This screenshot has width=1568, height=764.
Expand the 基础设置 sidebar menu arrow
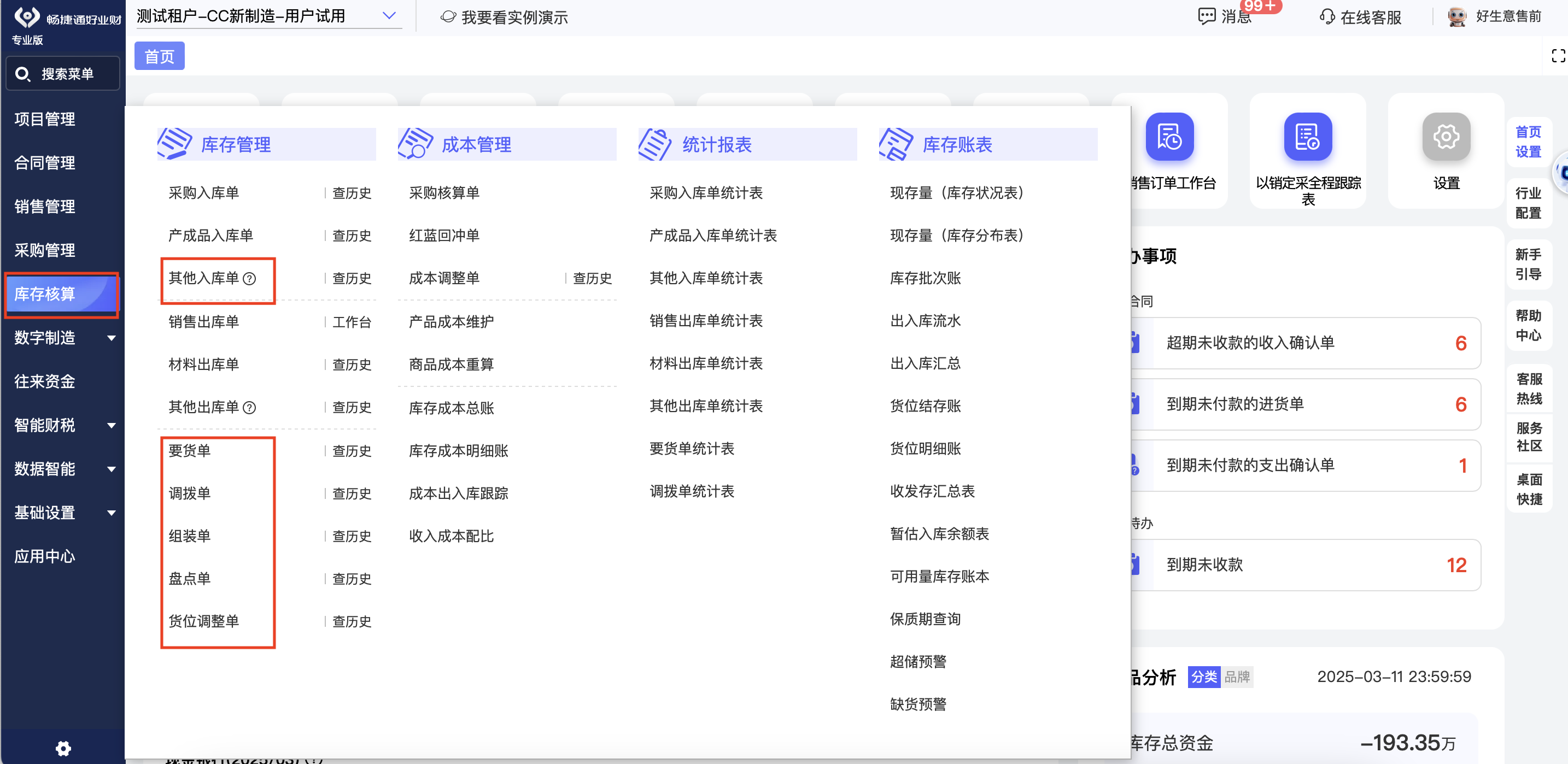click(x=112, y=513)
